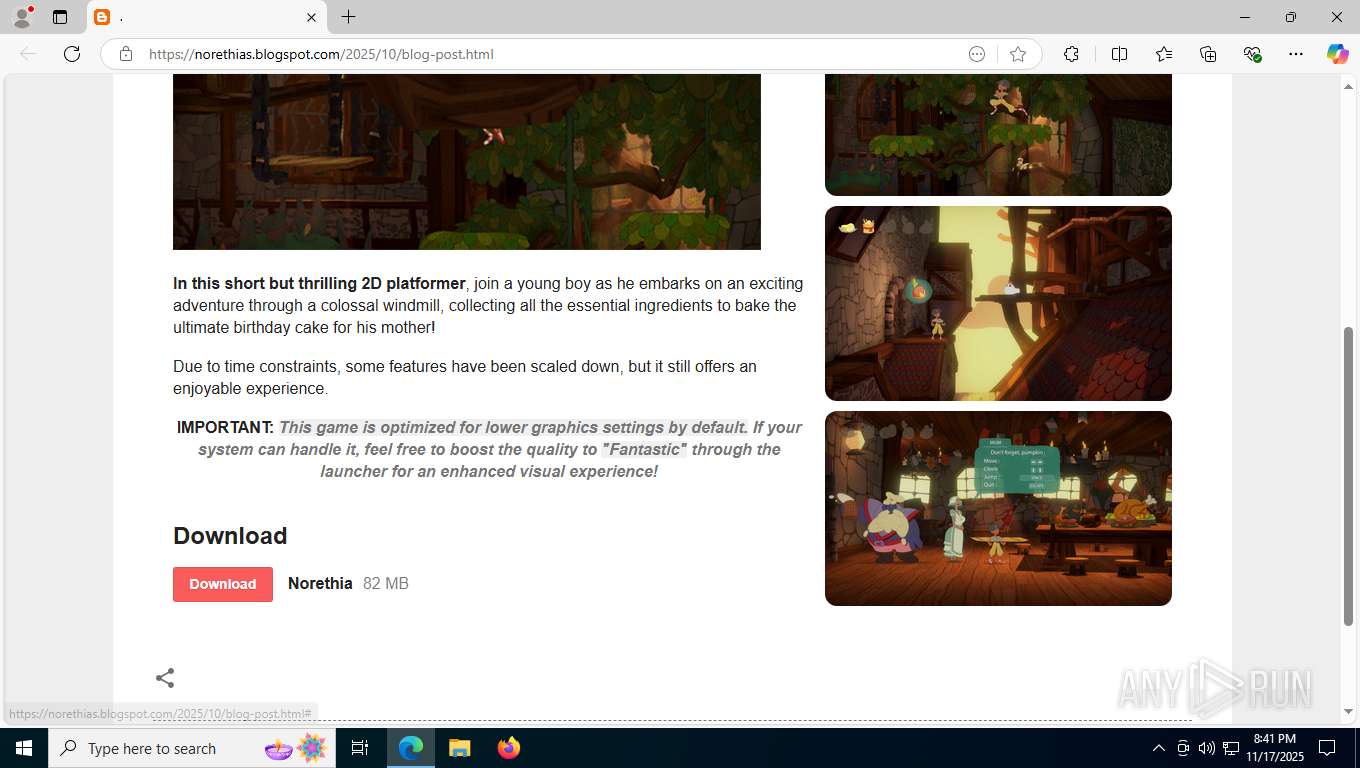
Task: Toggle split screen view
Action: [1119, 54]
